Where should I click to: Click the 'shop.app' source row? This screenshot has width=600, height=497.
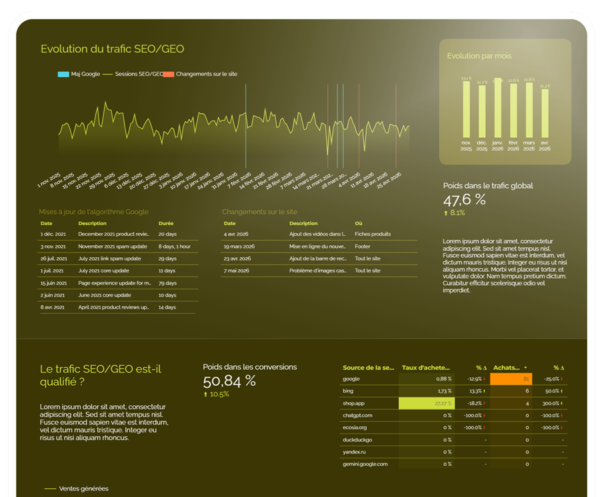click(453, 403)
